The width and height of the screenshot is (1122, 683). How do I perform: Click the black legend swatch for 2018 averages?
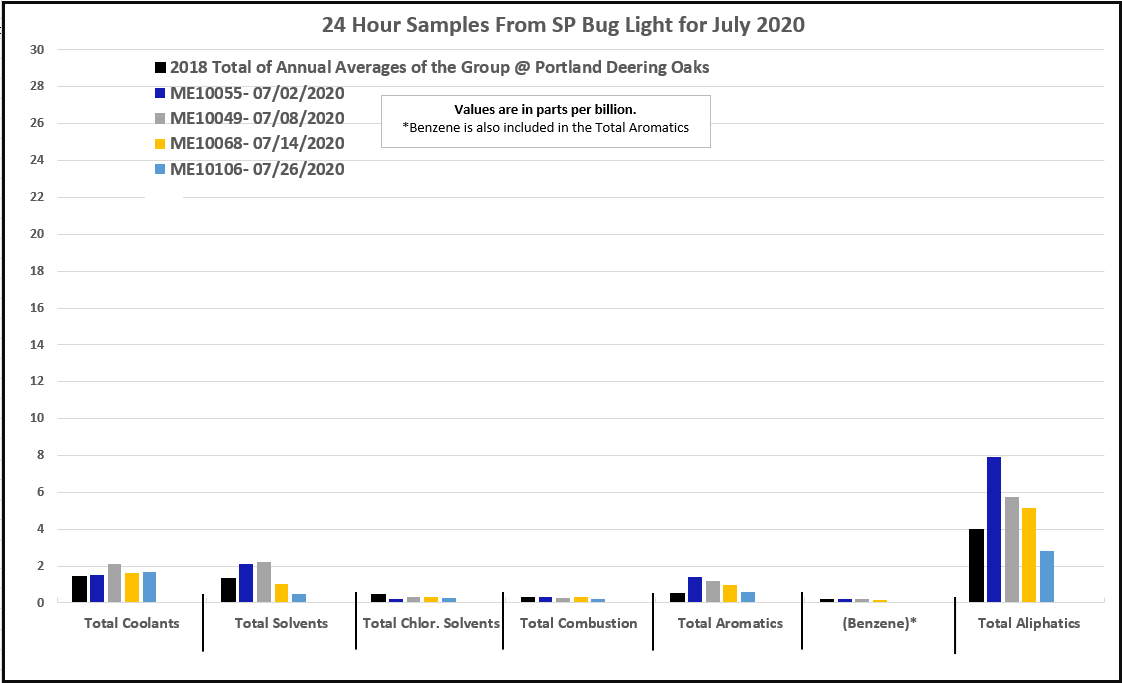pos(159,68)
